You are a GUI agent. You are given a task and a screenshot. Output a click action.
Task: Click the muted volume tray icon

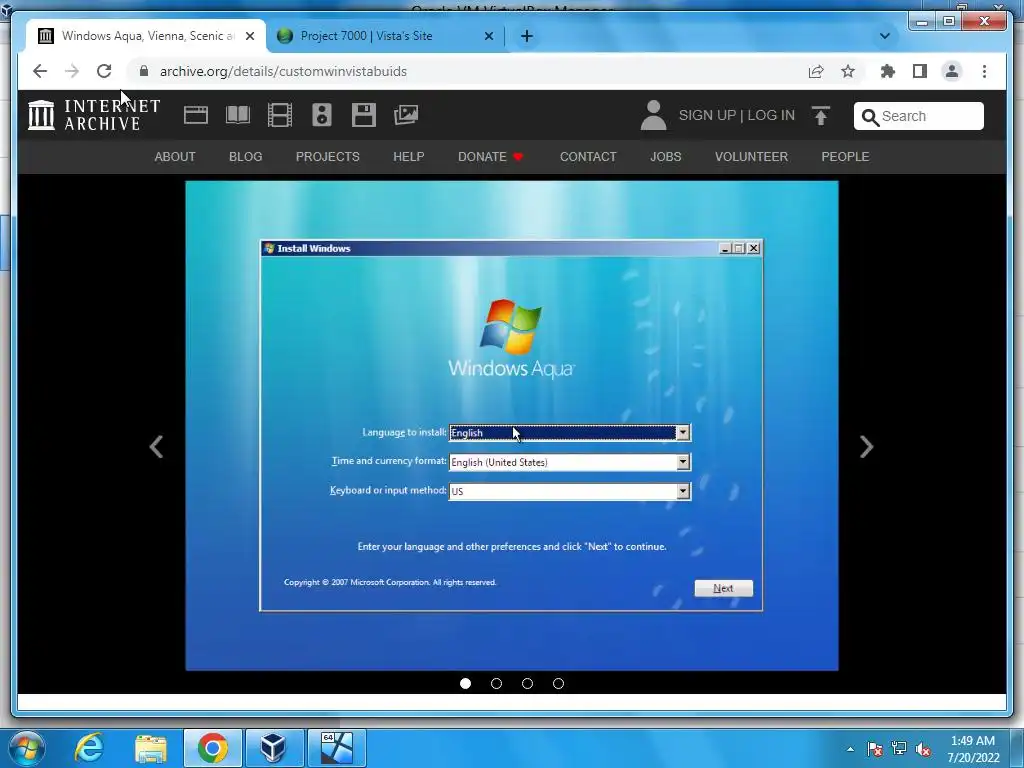click(923, 749)
